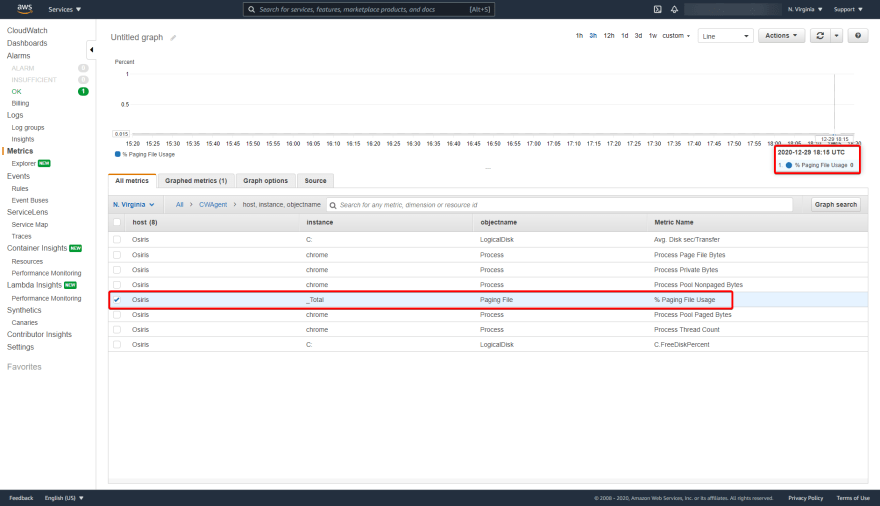Uncheck the % Paging File Usage row
This screenshot has height=506, width=880.
[117, 300]
